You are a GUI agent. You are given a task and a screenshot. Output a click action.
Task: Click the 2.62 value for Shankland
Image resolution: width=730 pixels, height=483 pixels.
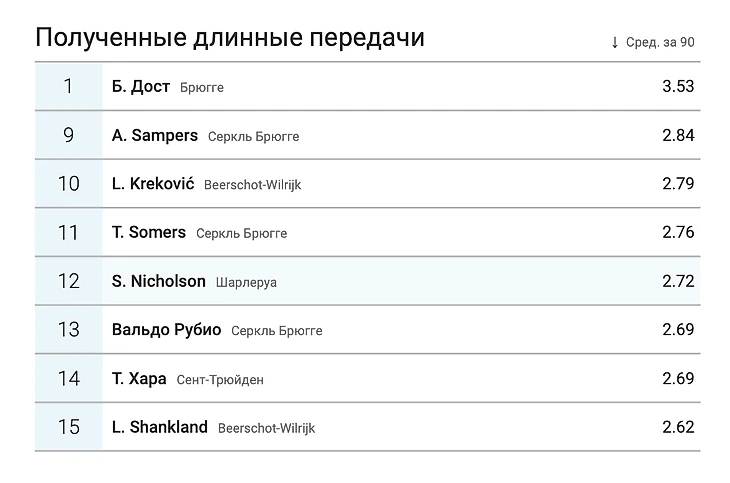[677, 428]
